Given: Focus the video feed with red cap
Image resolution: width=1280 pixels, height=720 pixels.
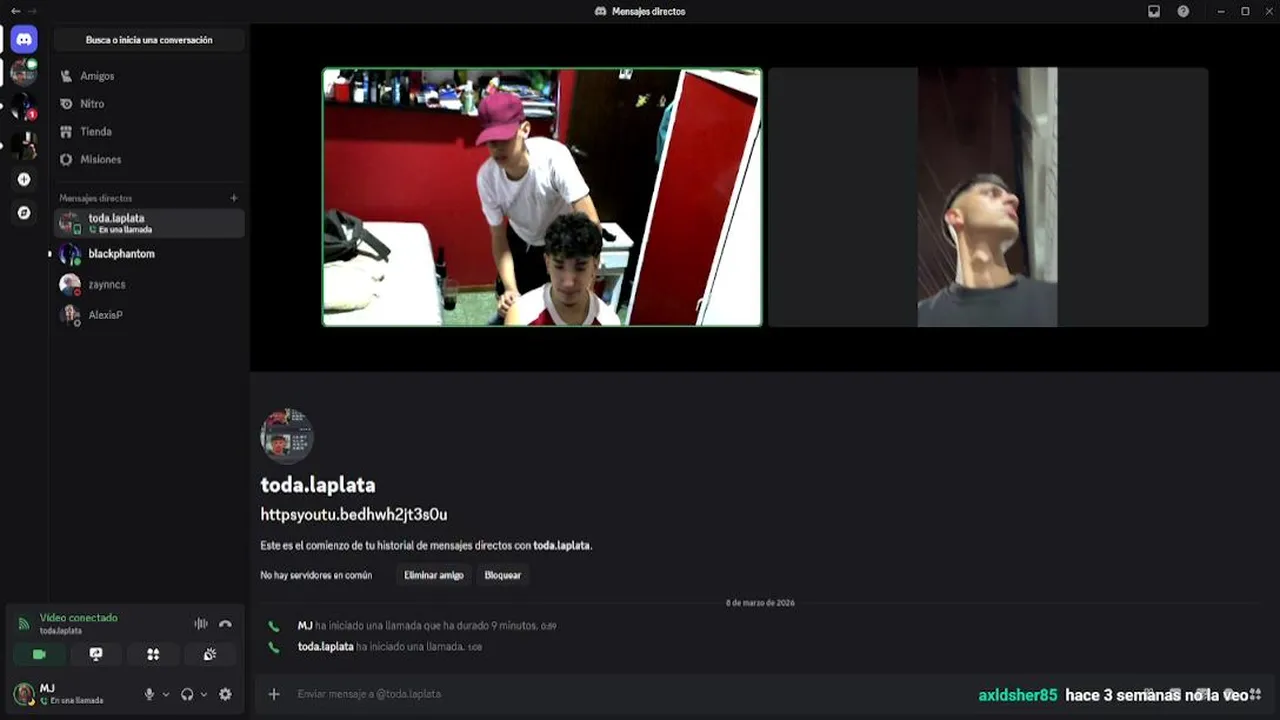Looking at the screenshot, I should point(542,197).
